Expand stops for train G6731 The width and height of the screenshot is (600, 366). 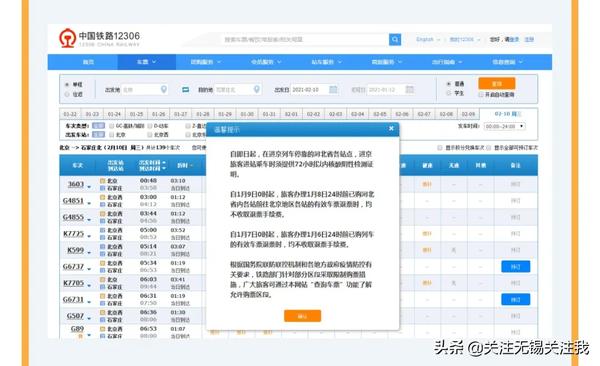[89, 302]
